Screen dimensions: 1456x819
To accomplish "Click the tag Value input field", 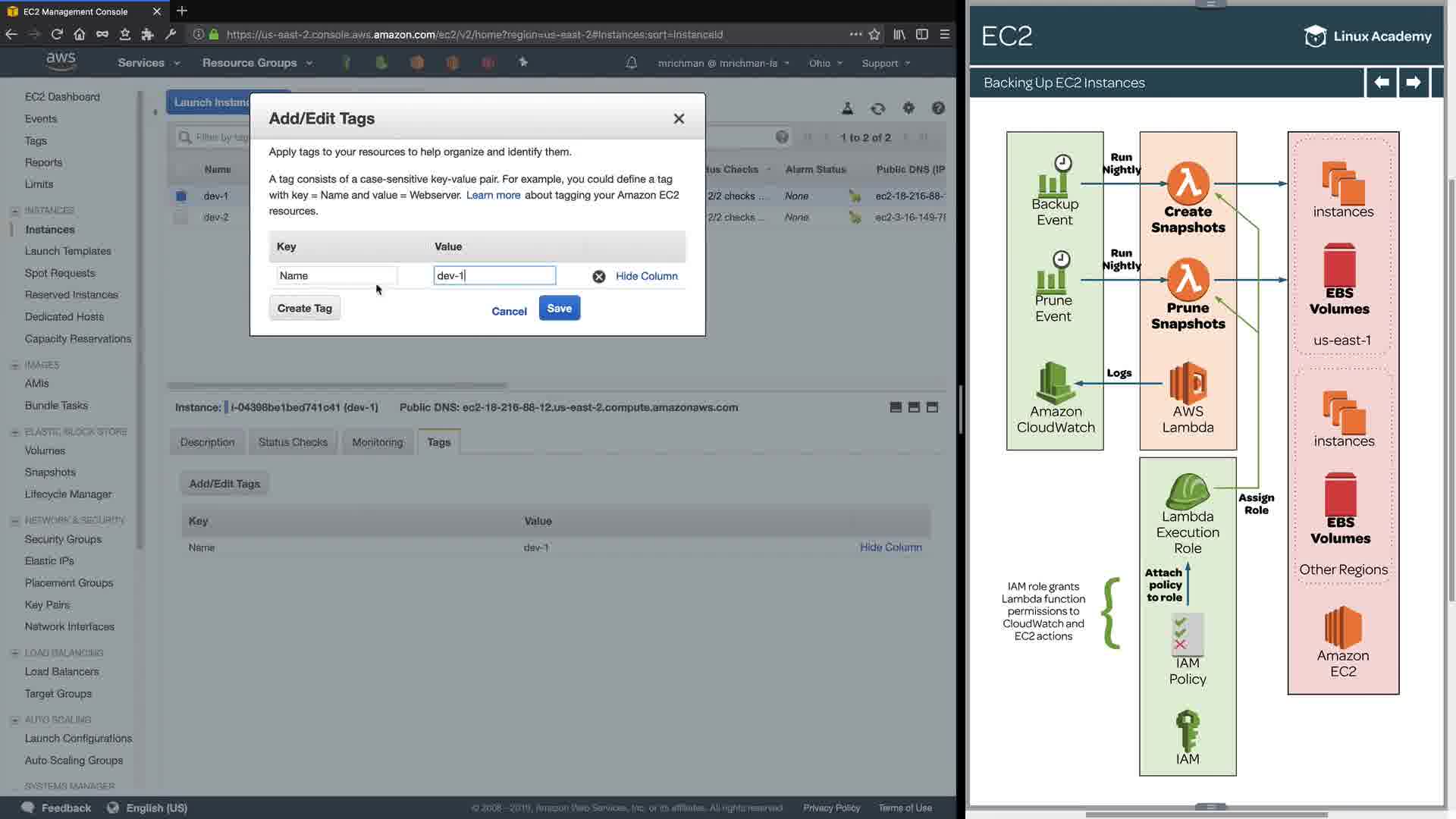I will coord(494,275).
